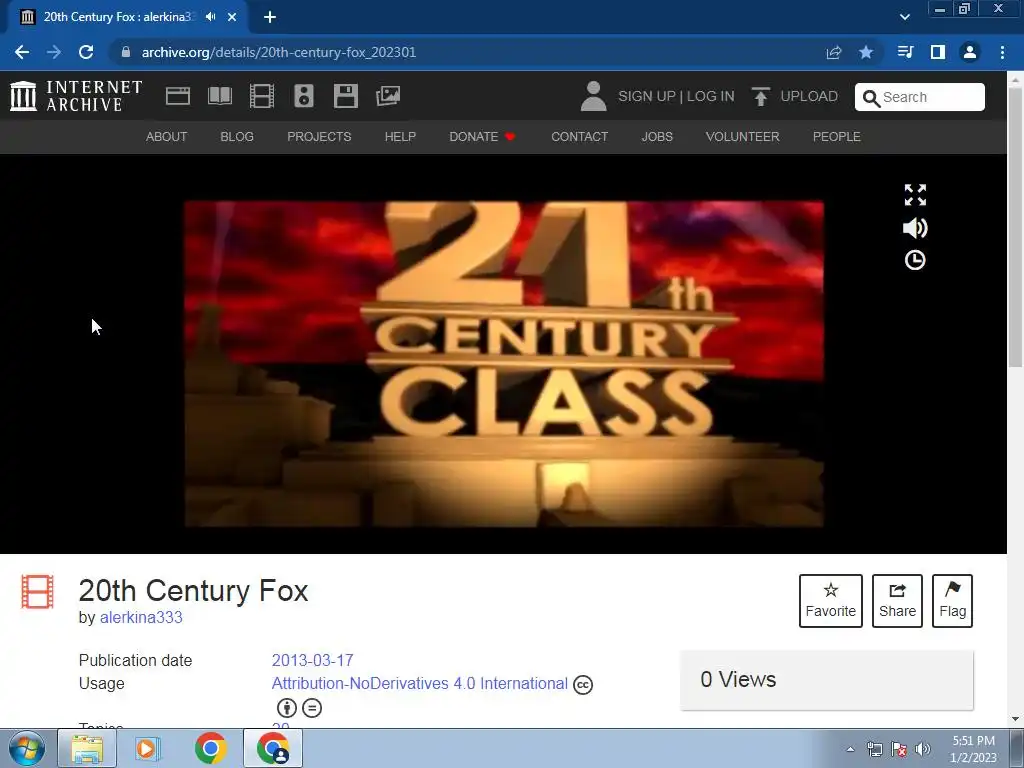The width and height of the screenshot is (1024, 768).
Task: Toggle the Chrome side panel
Action: click(938, 52)
